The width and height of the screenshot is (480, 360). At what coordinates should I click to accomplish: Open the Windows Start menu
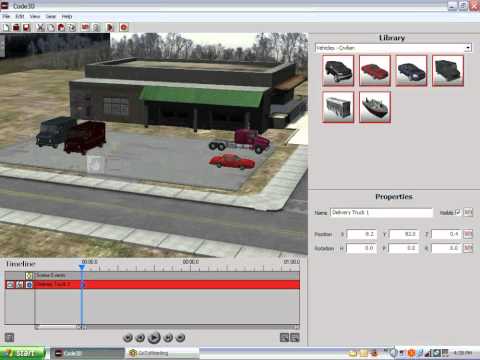[x=23, y=353]
